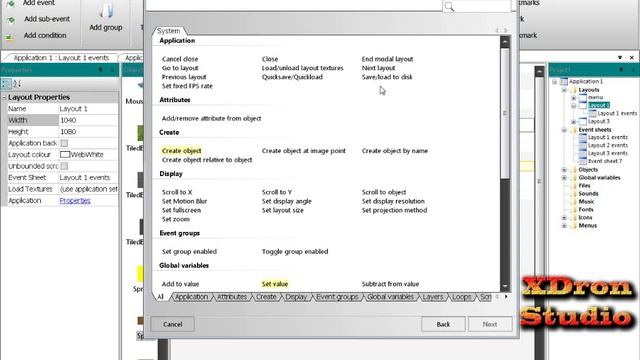Switch to the All category tab

[x=161, y=297]
